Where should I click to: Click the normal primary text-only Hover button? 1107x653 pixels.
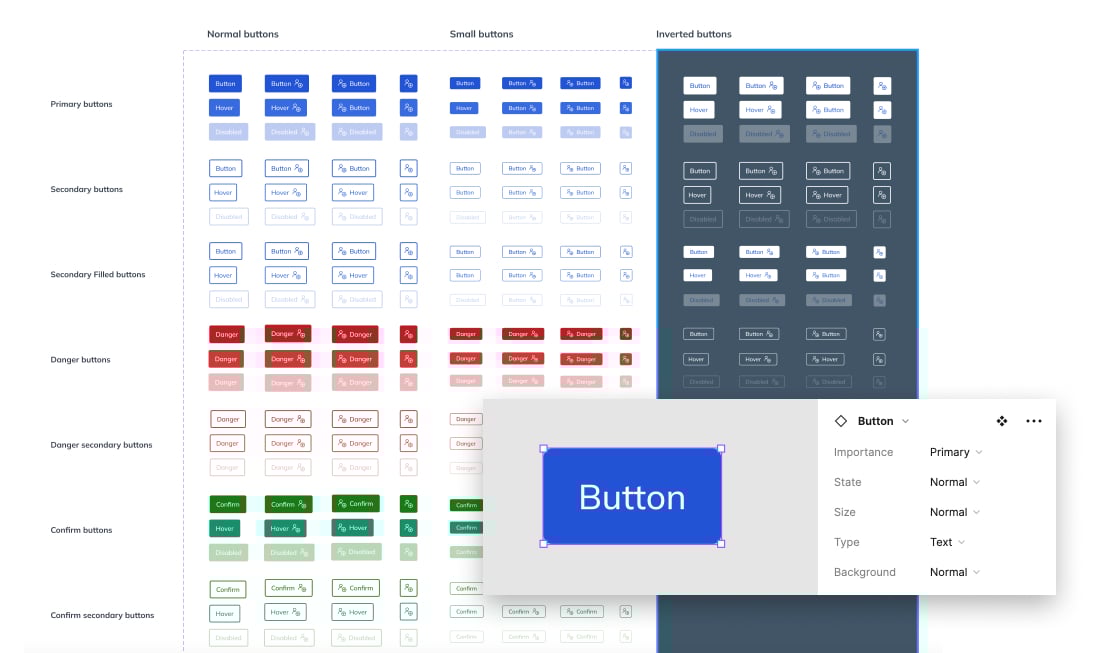pyautogui.click(x=224, y=107)
